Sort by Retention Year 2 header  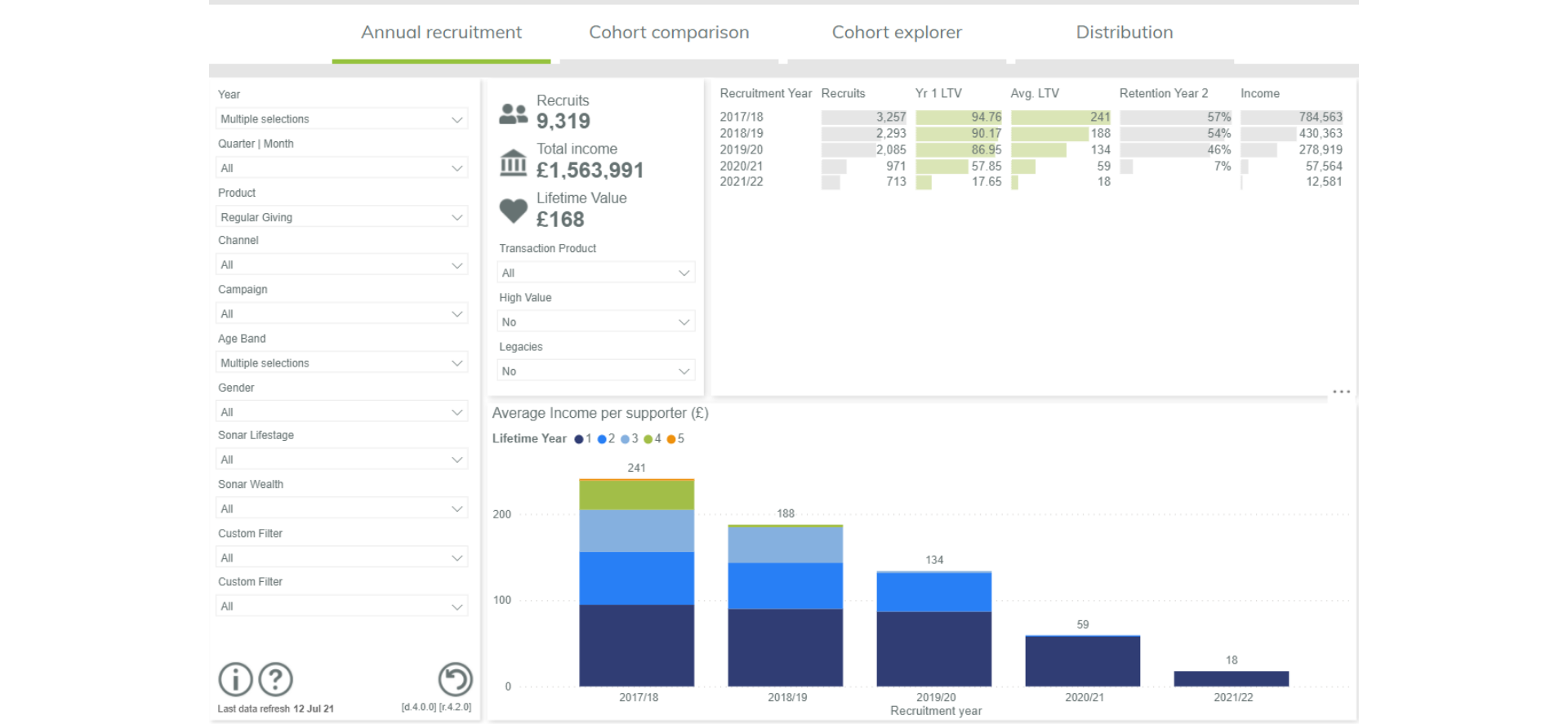tap(1164, 93)
